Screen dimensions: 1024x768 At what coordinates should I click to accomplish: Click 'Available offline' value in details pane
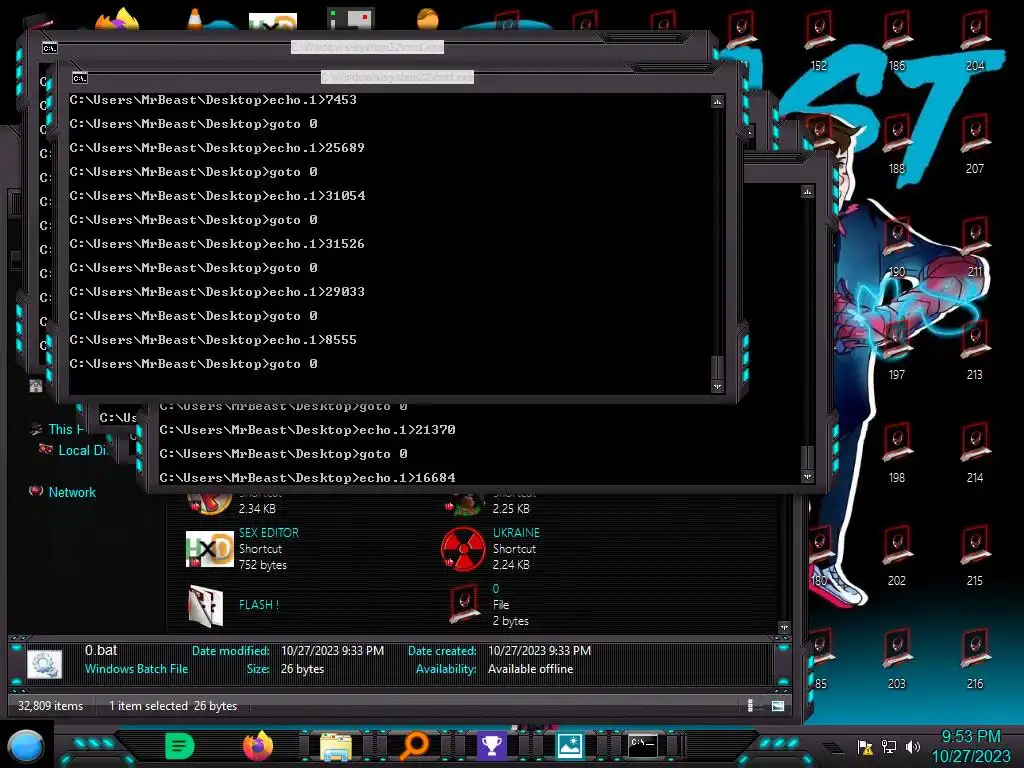tap(530, 669)
